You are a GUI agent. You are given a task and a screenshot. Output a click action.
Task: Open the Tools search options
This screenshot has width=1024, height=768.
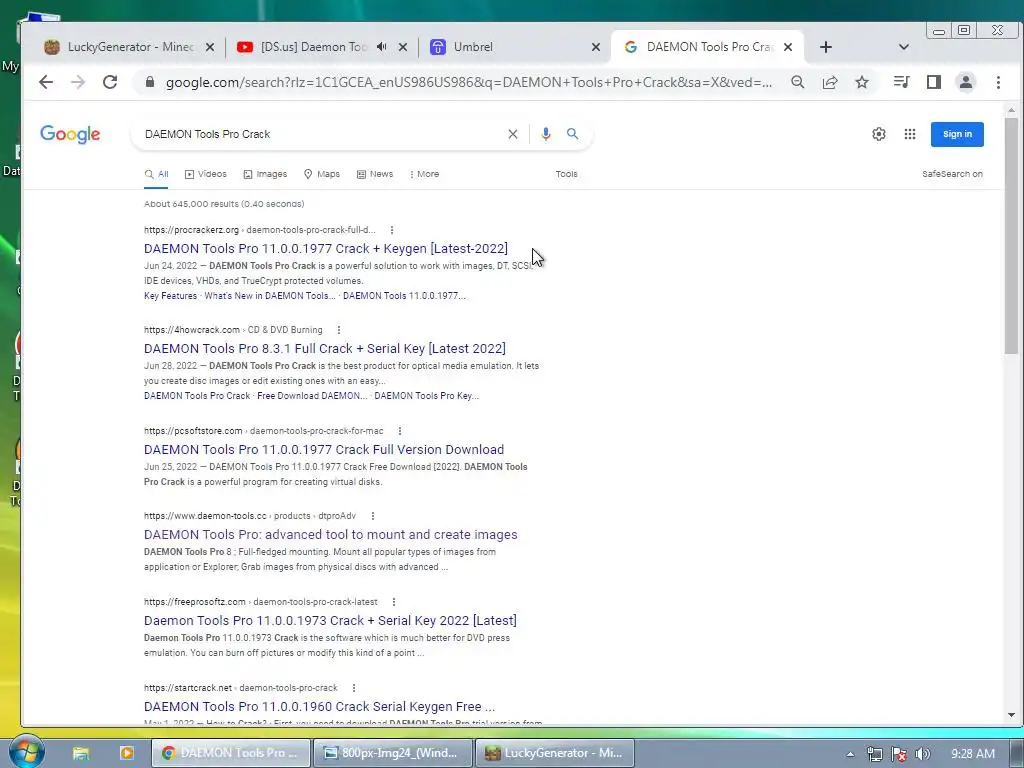coord(566,174)
